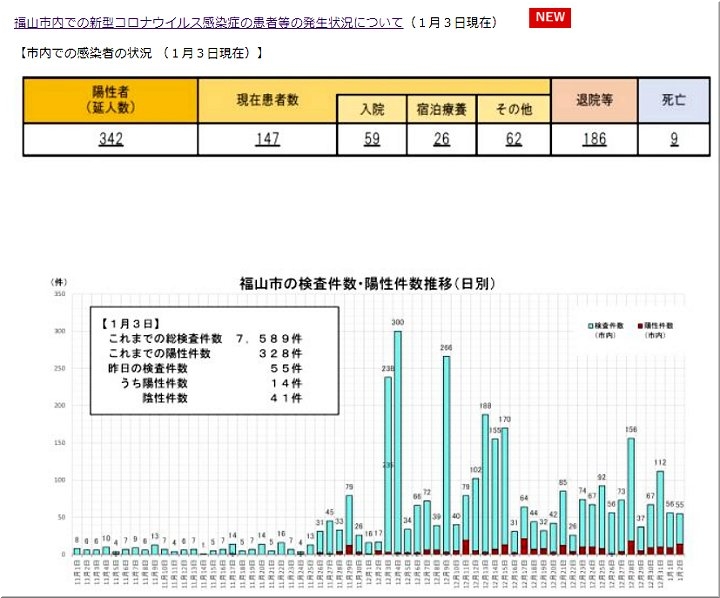Click the 9 deaths number link
The width and height of the screenshot is (720, 598).
[x=675, y=140]
